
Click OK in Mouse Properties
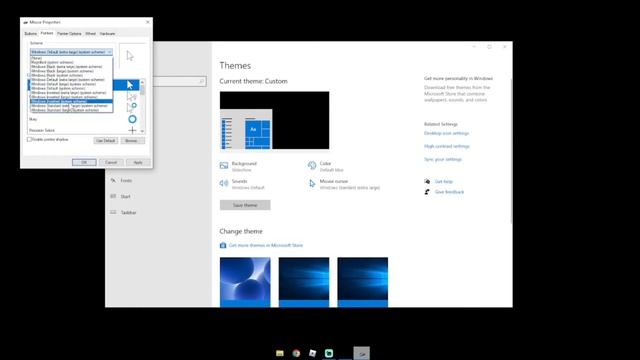(x=84, y=162)
